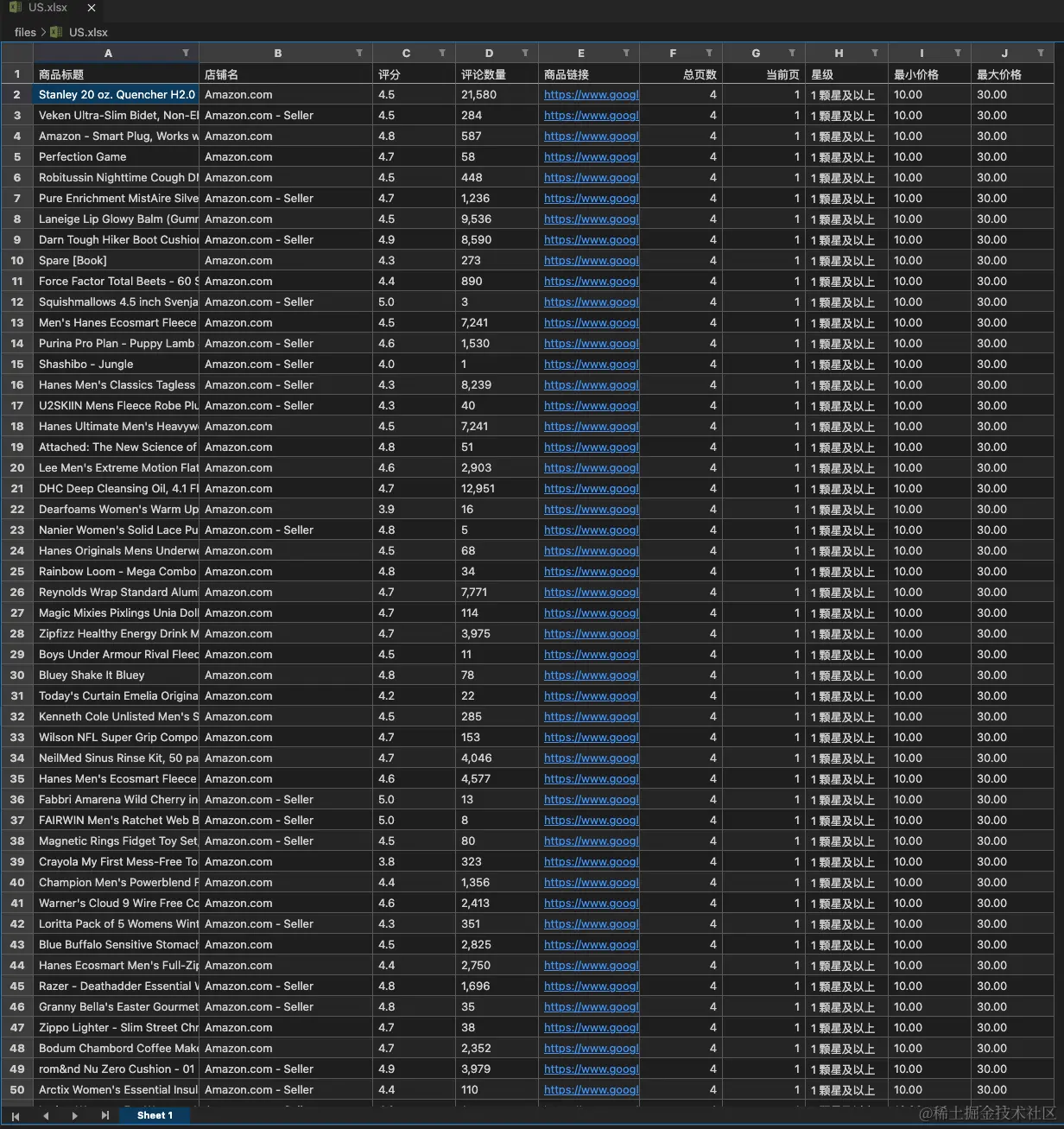Open the filter icon on column H header
The height and width of the screenshot is (1129, 1064).
(x=875, y=54)
